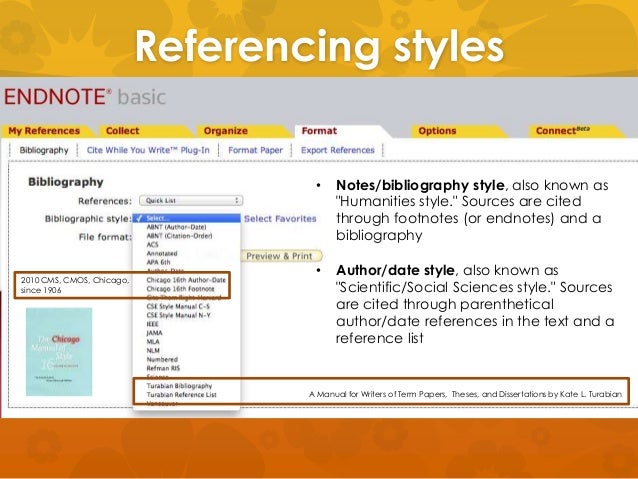Click the ENDNOTE basic logo
Image resolution: width=638 pixels, height=479 pixels.
[85, 97]
